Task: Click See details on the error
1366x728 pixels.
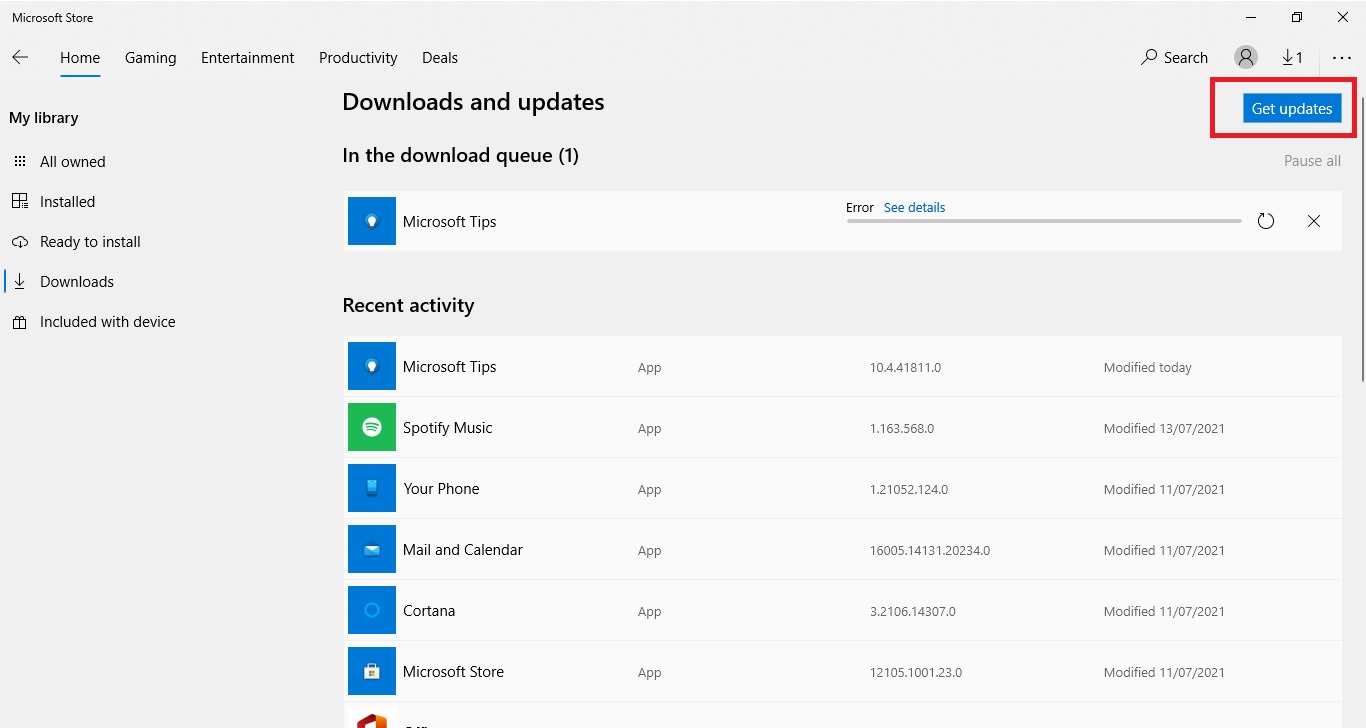Action: click(x=914, y=207)
